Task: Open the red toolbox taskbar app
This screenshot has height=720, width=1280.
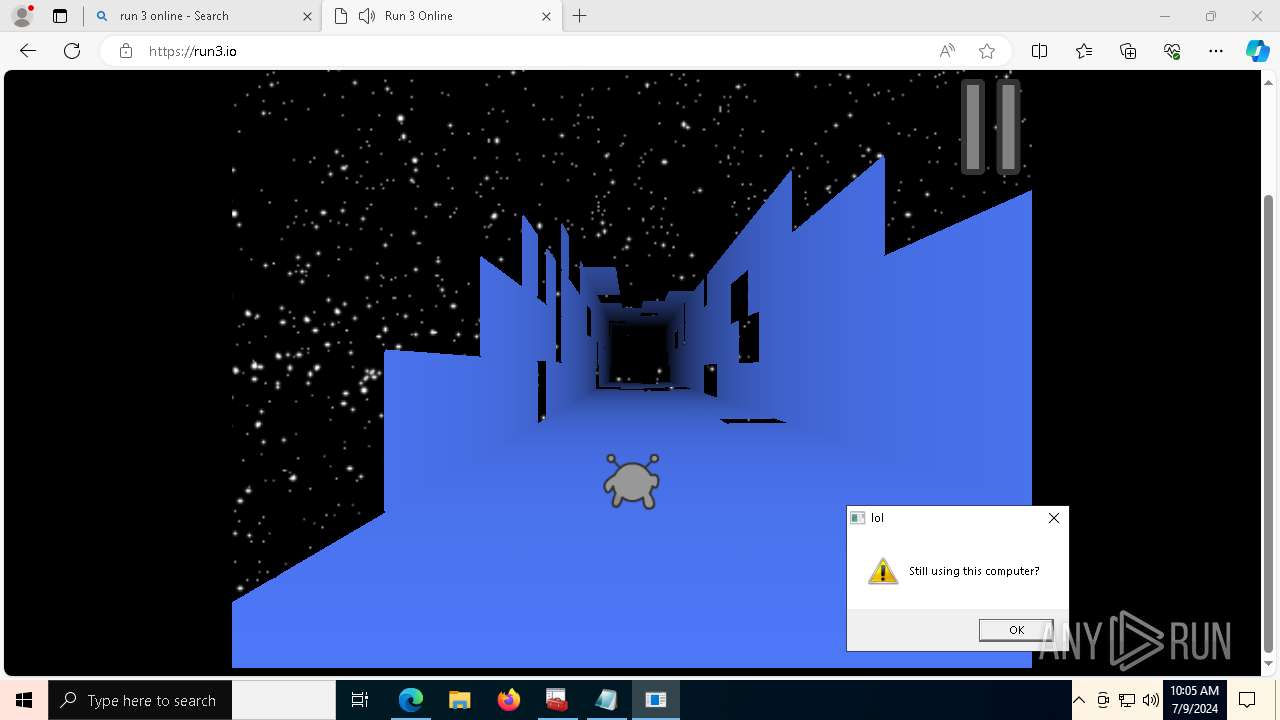Action: click(557, 700)
